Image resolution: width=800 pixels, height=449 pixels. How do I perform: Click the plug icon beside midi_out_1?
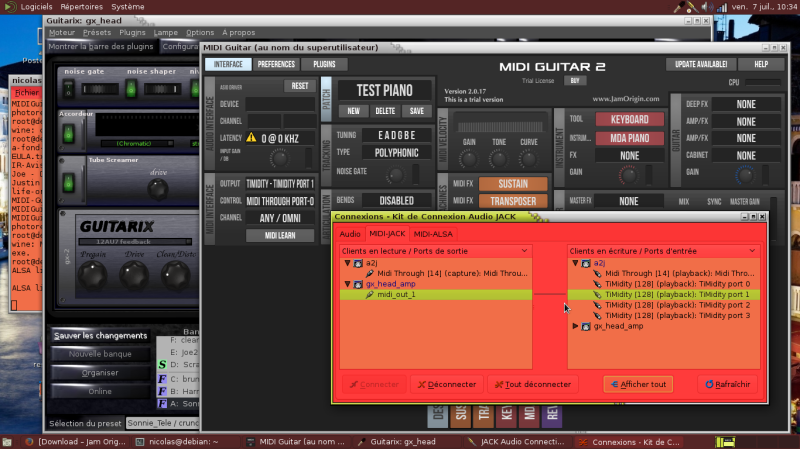click(x=370, y=294)
